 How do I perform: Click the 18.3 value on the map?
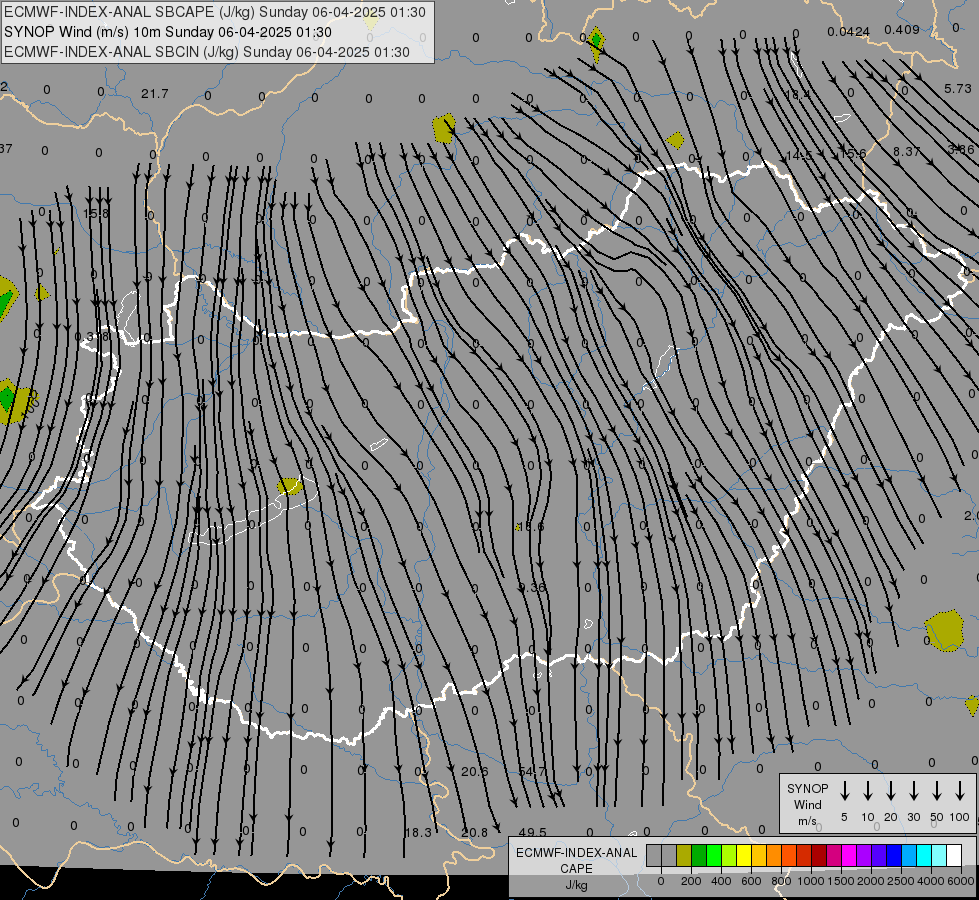[x=418, y=833]
